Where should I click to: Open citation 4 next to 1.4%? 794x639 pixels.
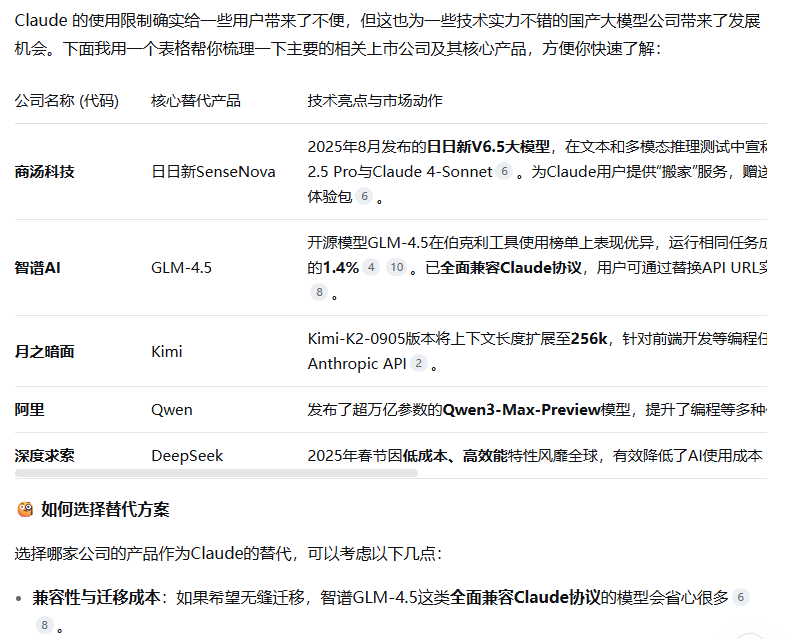coord(371,267)
